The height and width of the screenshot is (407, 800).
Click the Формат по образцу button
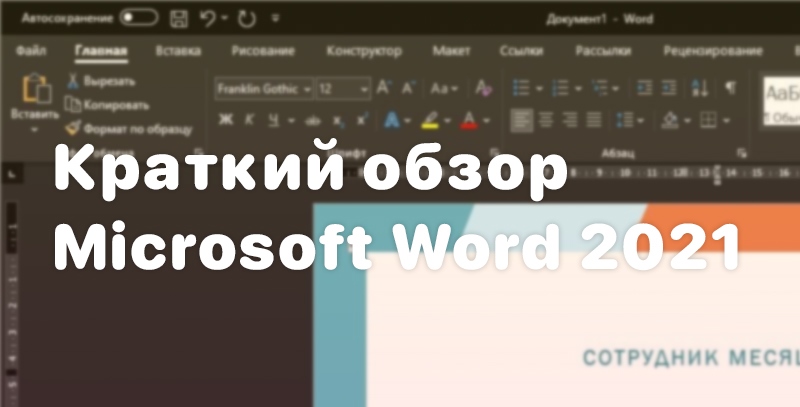(x=129, y=129)
